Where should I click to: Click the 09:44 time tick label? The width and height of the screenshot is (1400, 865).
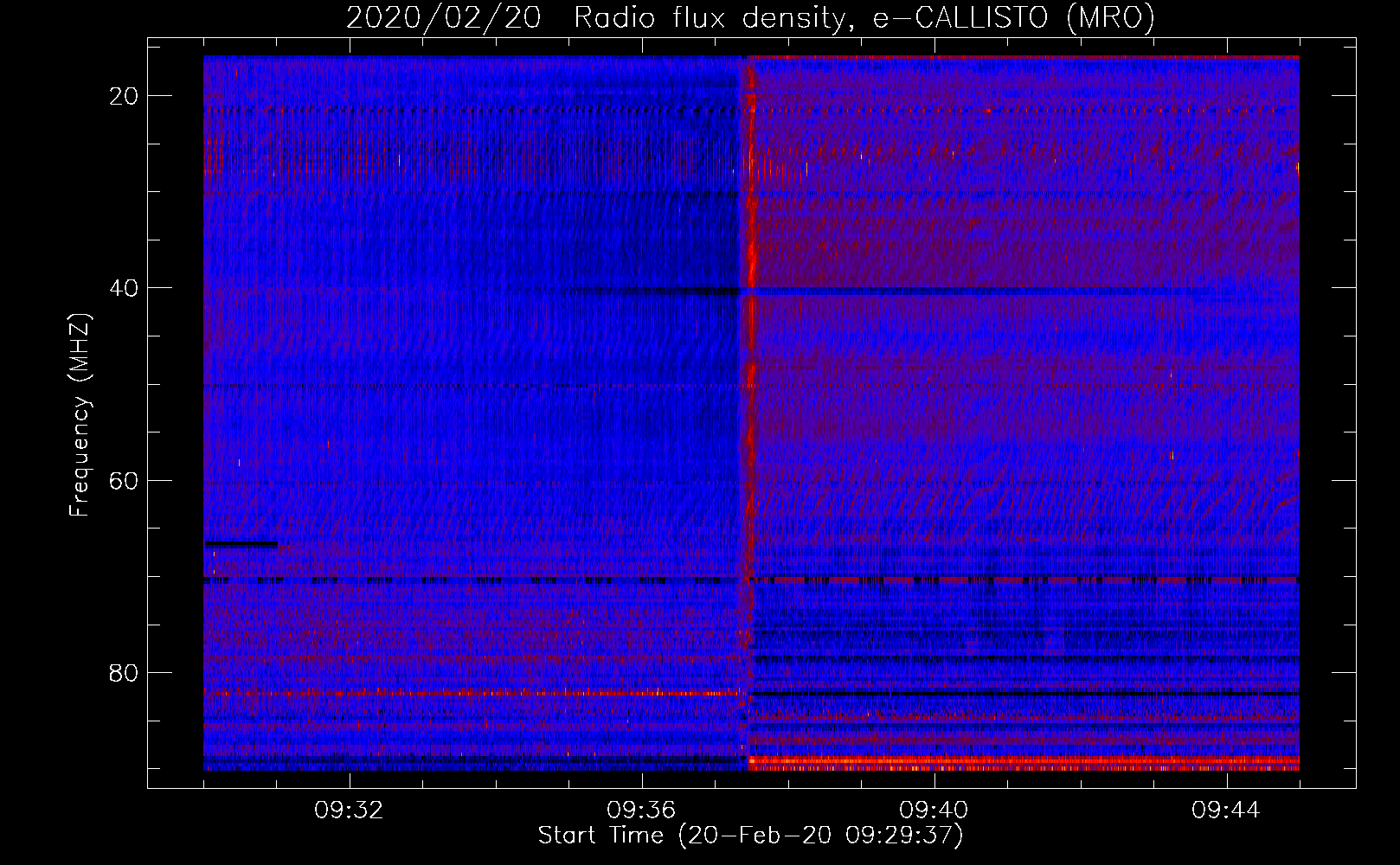tap(1226, 811)
